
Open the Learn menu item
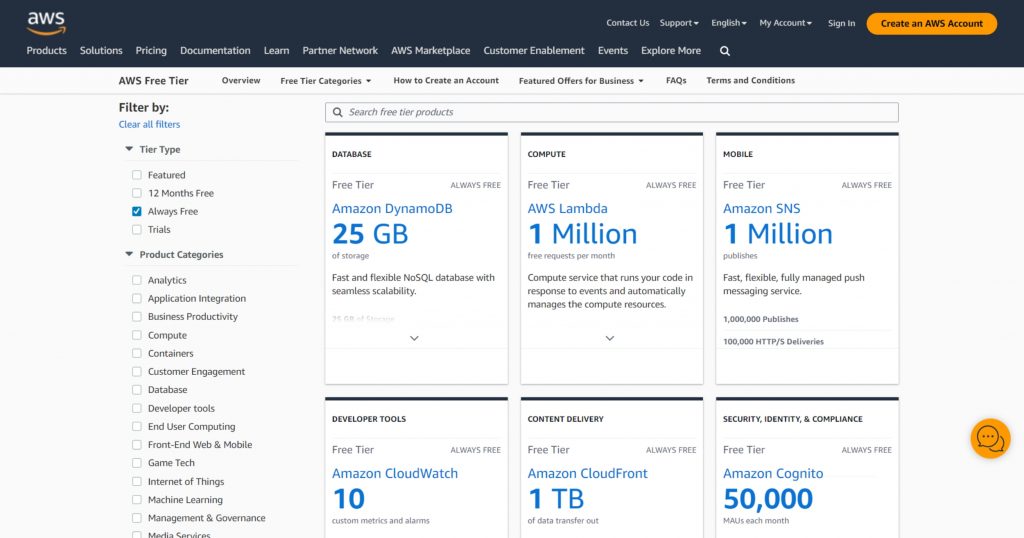tap(276, 50)
